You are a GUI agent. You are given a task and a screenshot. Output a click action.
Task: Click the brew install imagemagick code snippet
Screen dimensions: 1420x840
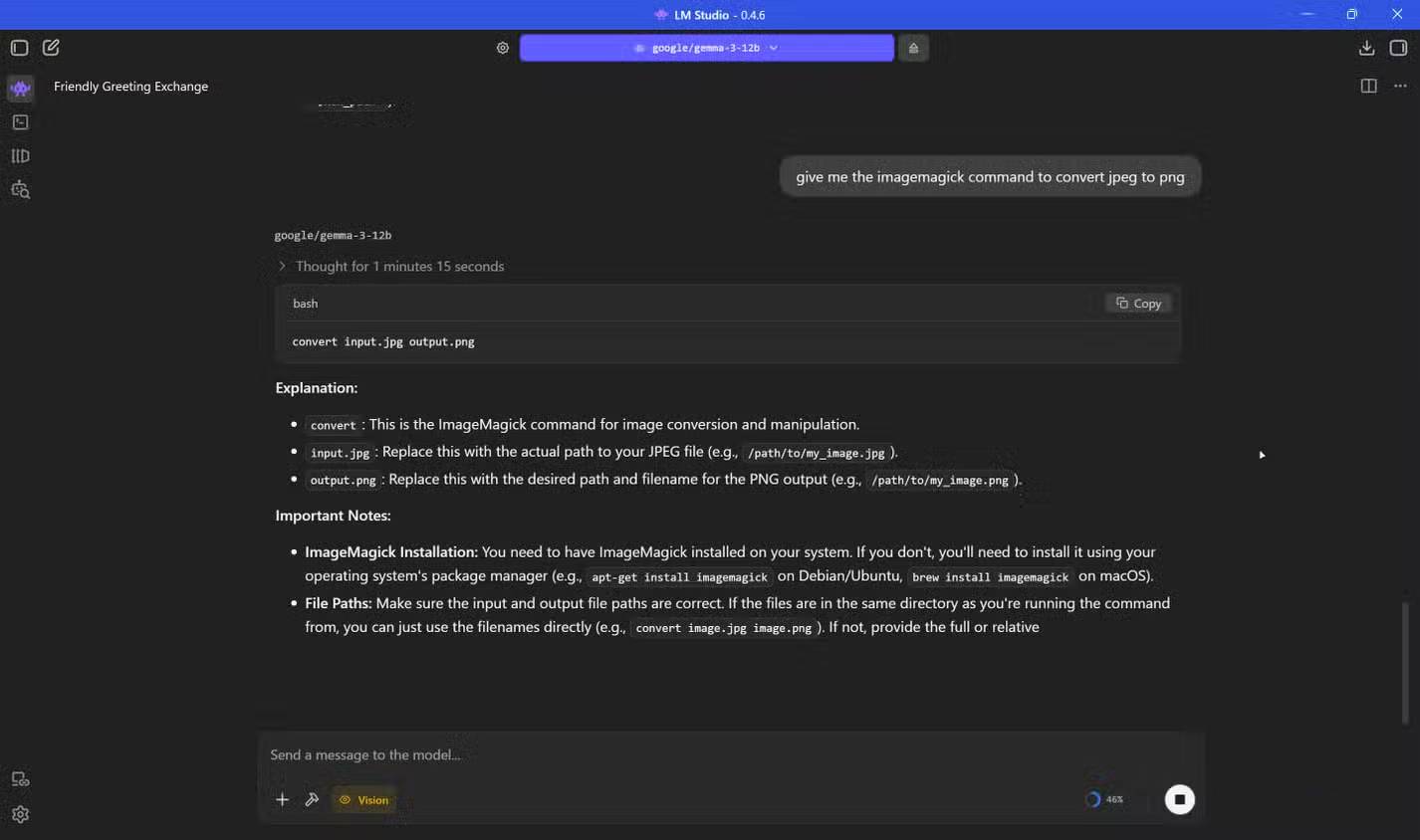pyautogui.click(x=990, y=577)
